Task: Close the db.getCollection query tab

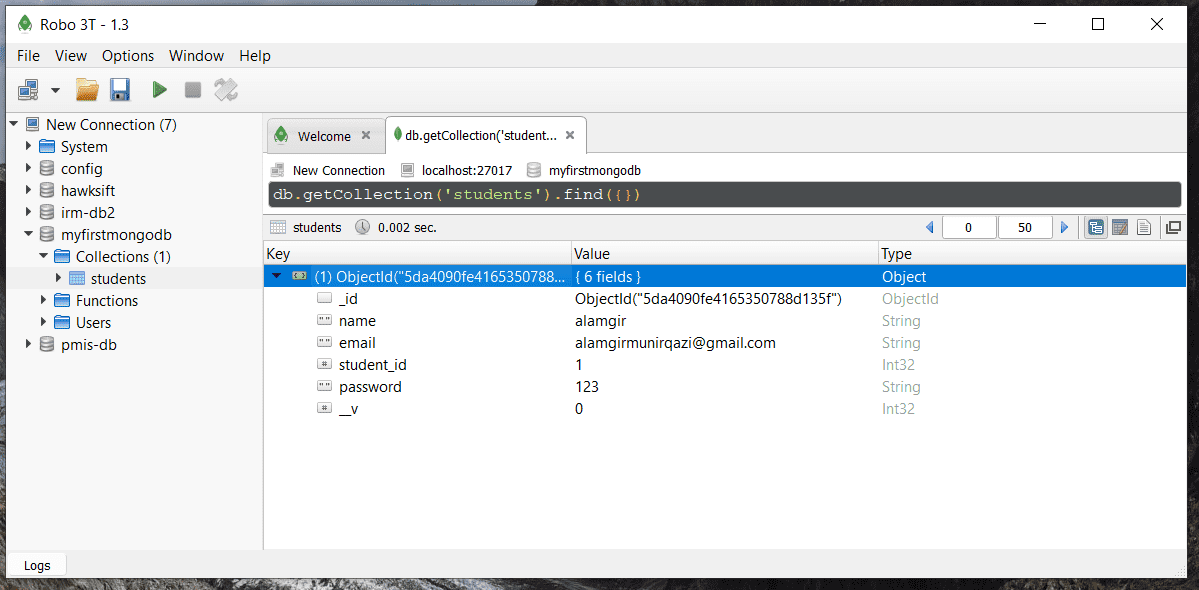Action: 570,135
